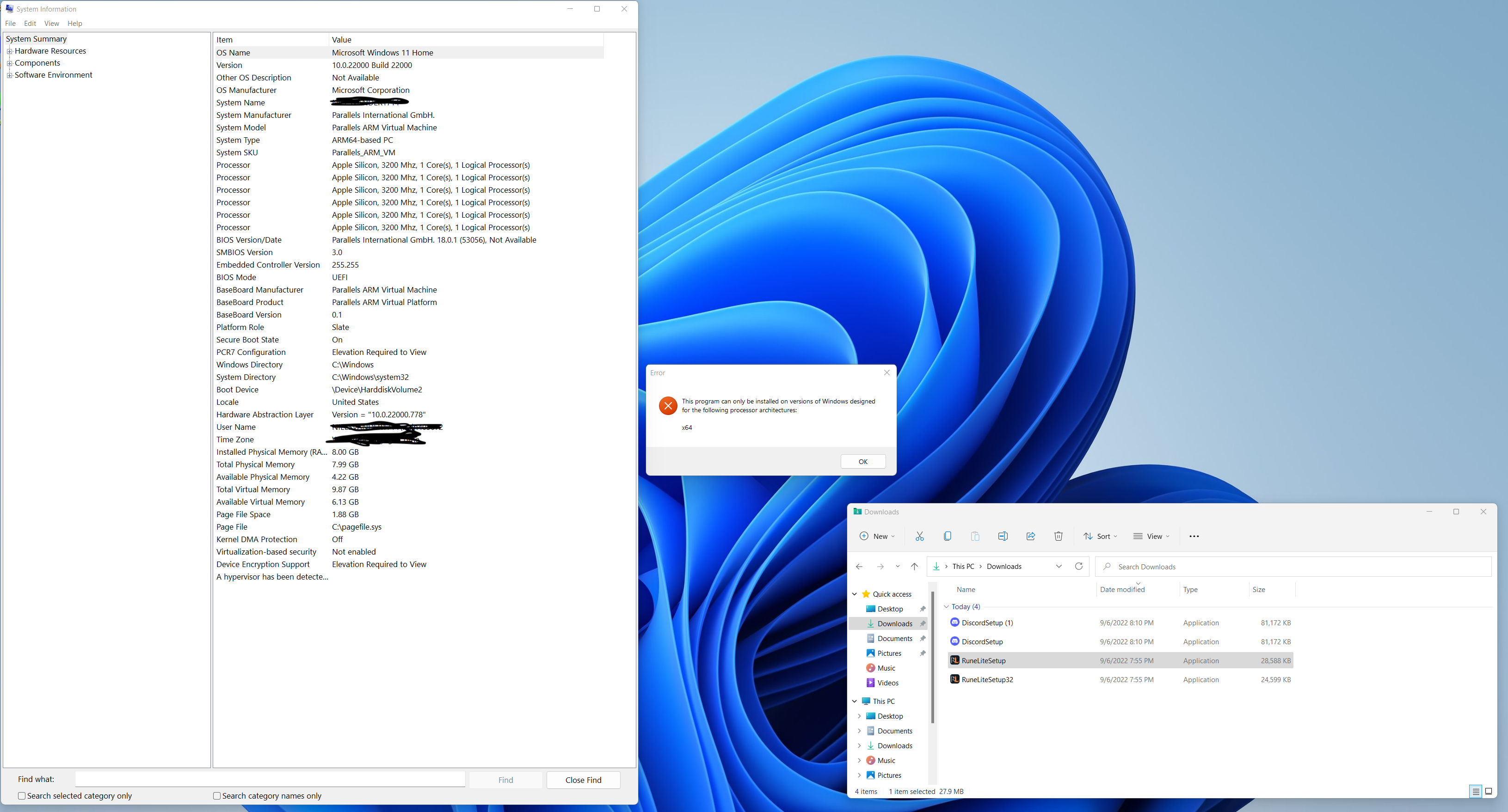Click the red error icon in Error dialog
The width and height of the screenshot is (1508, 812).
668,405
